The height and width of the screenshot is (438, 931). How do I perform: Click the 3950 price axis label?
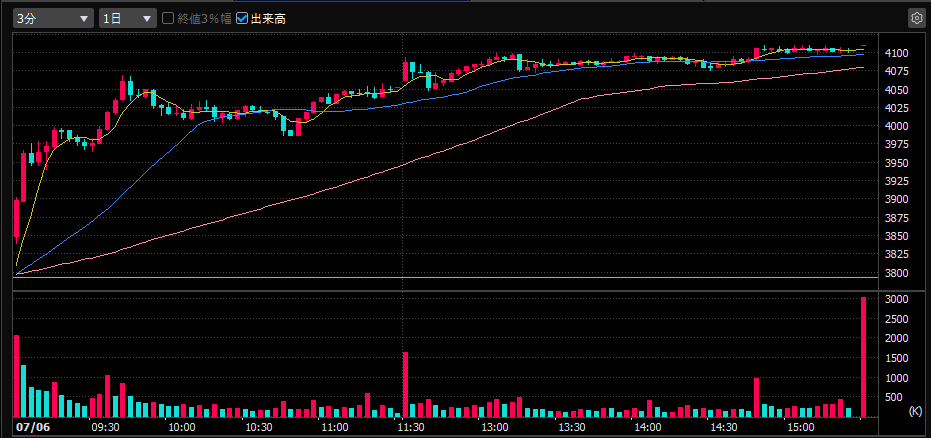coord(896,163)
